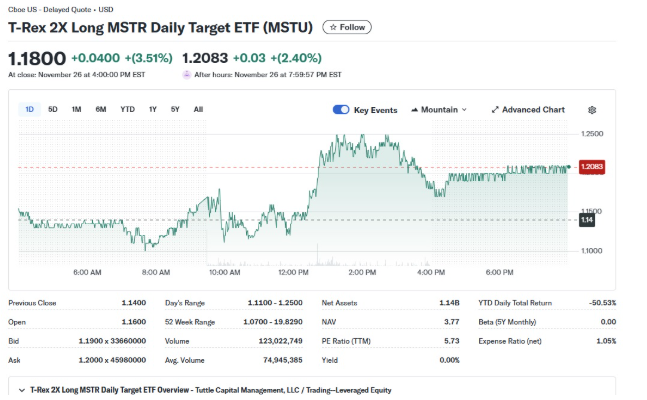Show the 6M chart range
Screen dimensions: 647x400
[101, 109]
